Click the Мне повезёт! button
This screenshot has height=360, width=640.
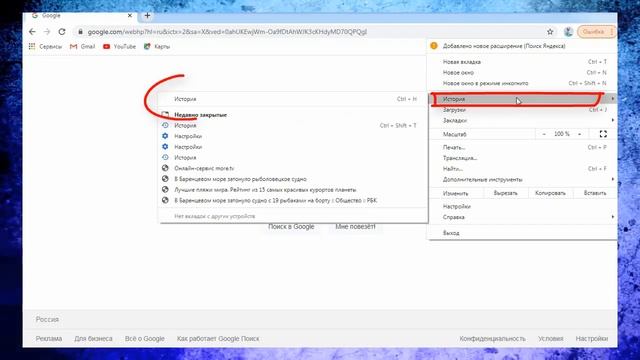pos(355,227)
